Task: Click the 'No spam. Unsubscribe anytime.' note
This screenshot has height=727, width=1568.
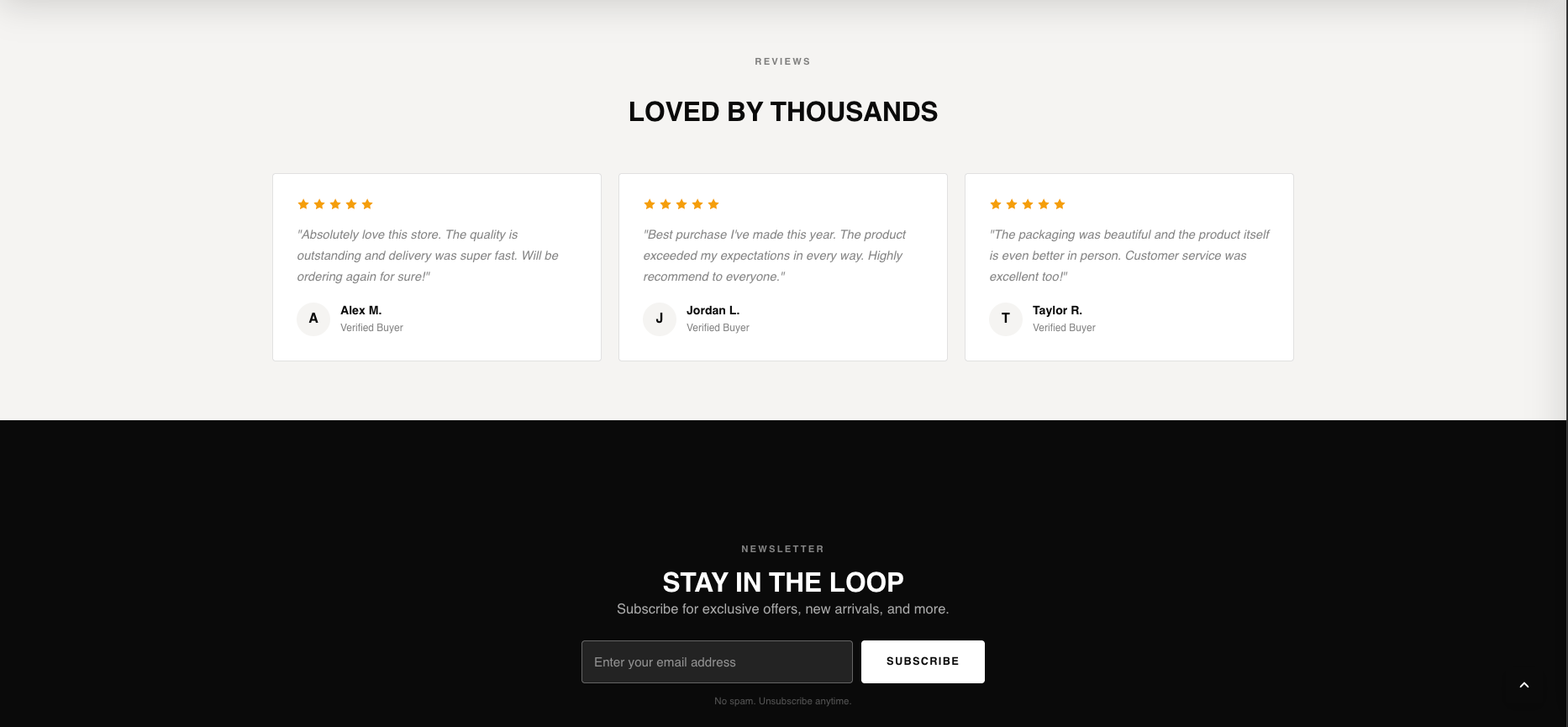Action: pyautogui.click(x=783, y=701)
